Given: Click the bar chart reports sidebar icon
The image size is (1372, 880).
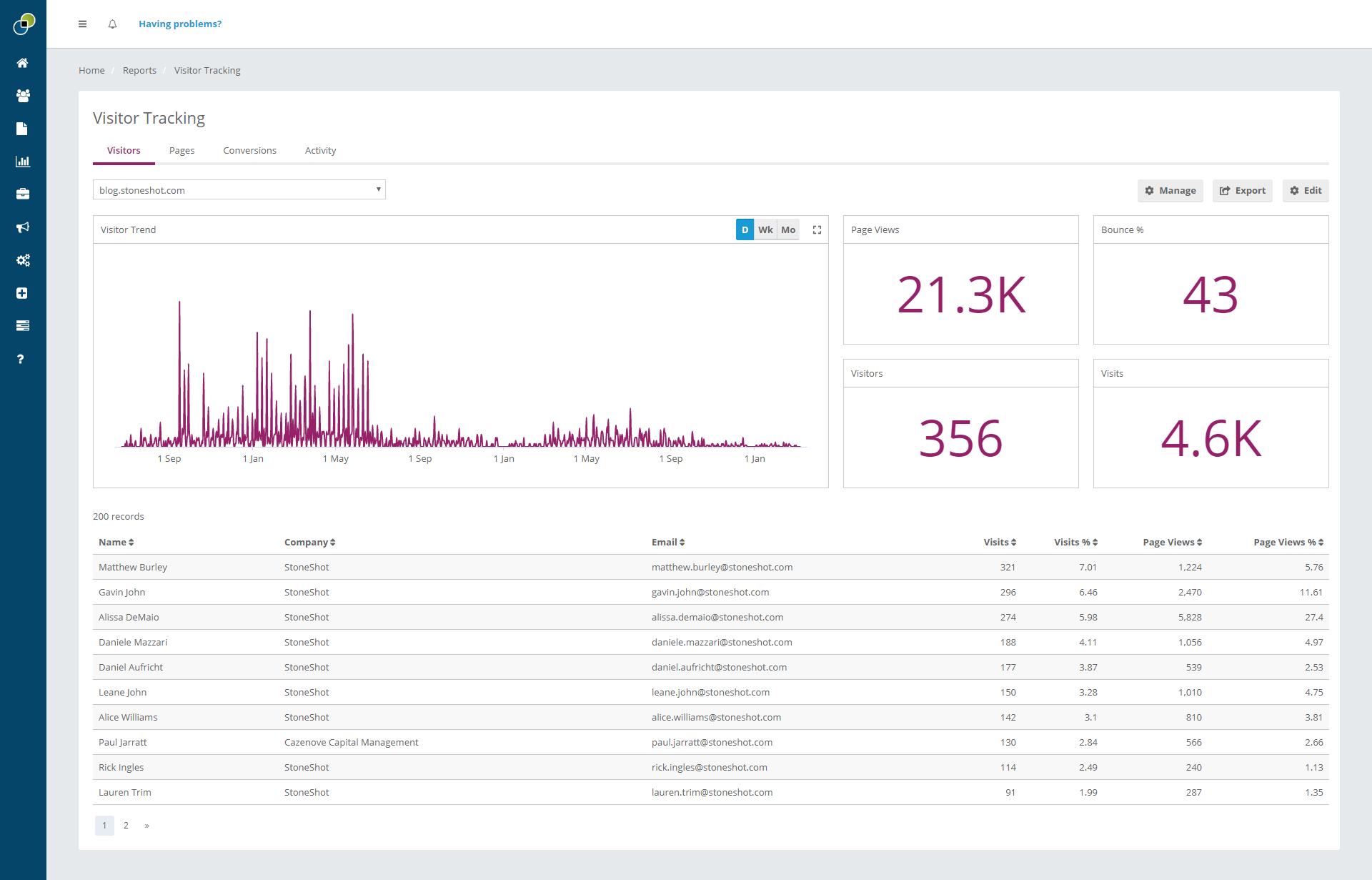Looking at the screenshot, I should (x=23, y=162).
